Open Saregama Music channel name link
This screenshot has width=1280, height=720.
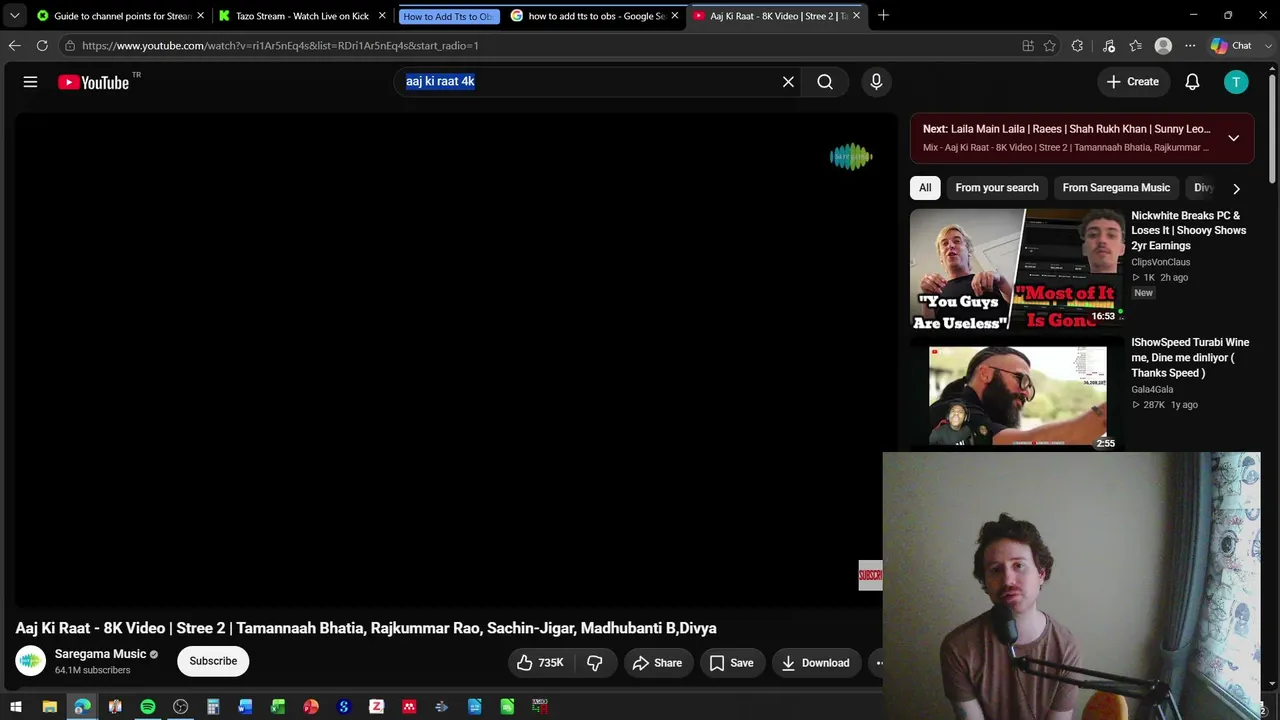(100, 654)
